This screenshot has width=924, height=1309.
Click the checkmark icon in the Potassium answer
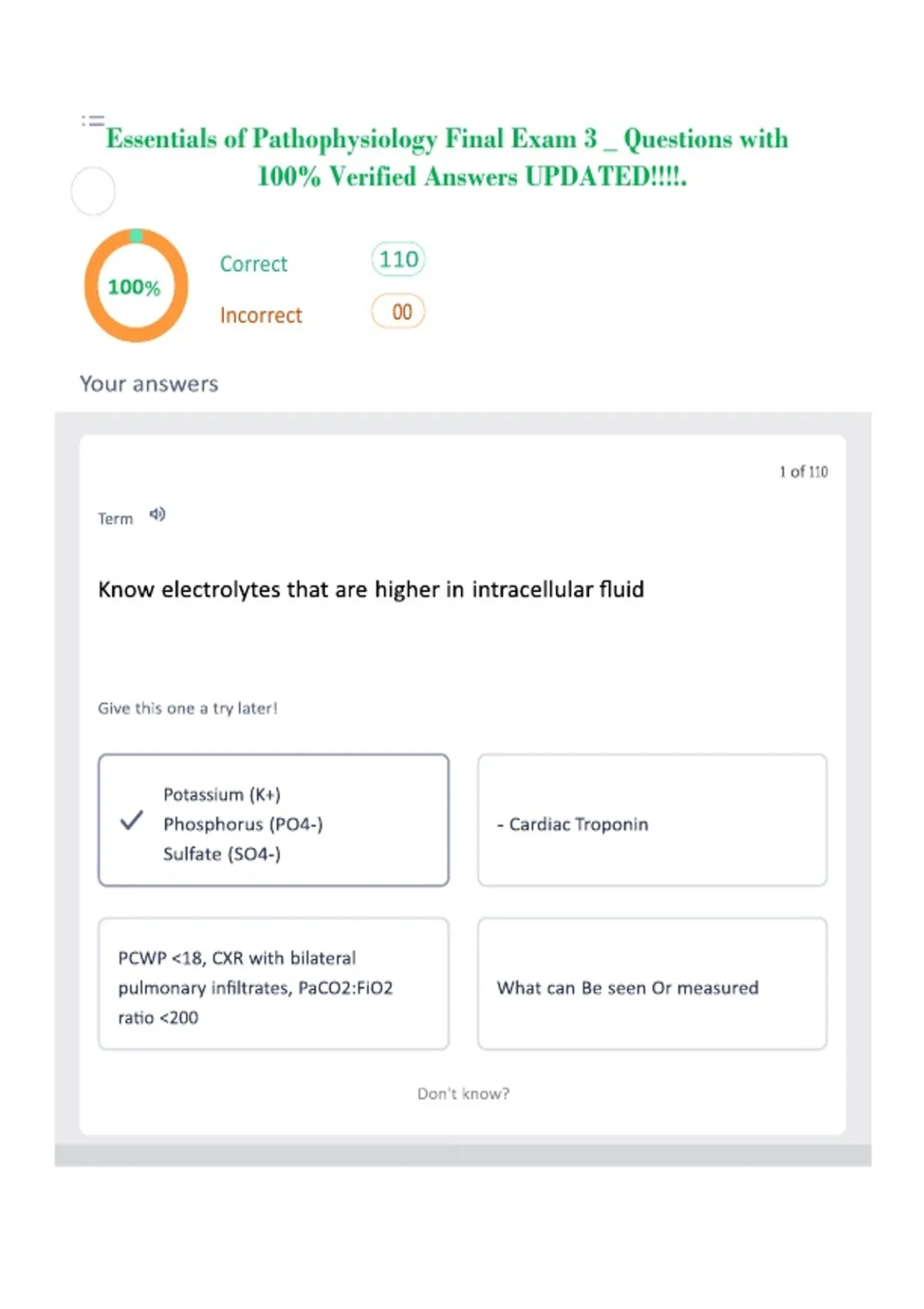[132, 820]
